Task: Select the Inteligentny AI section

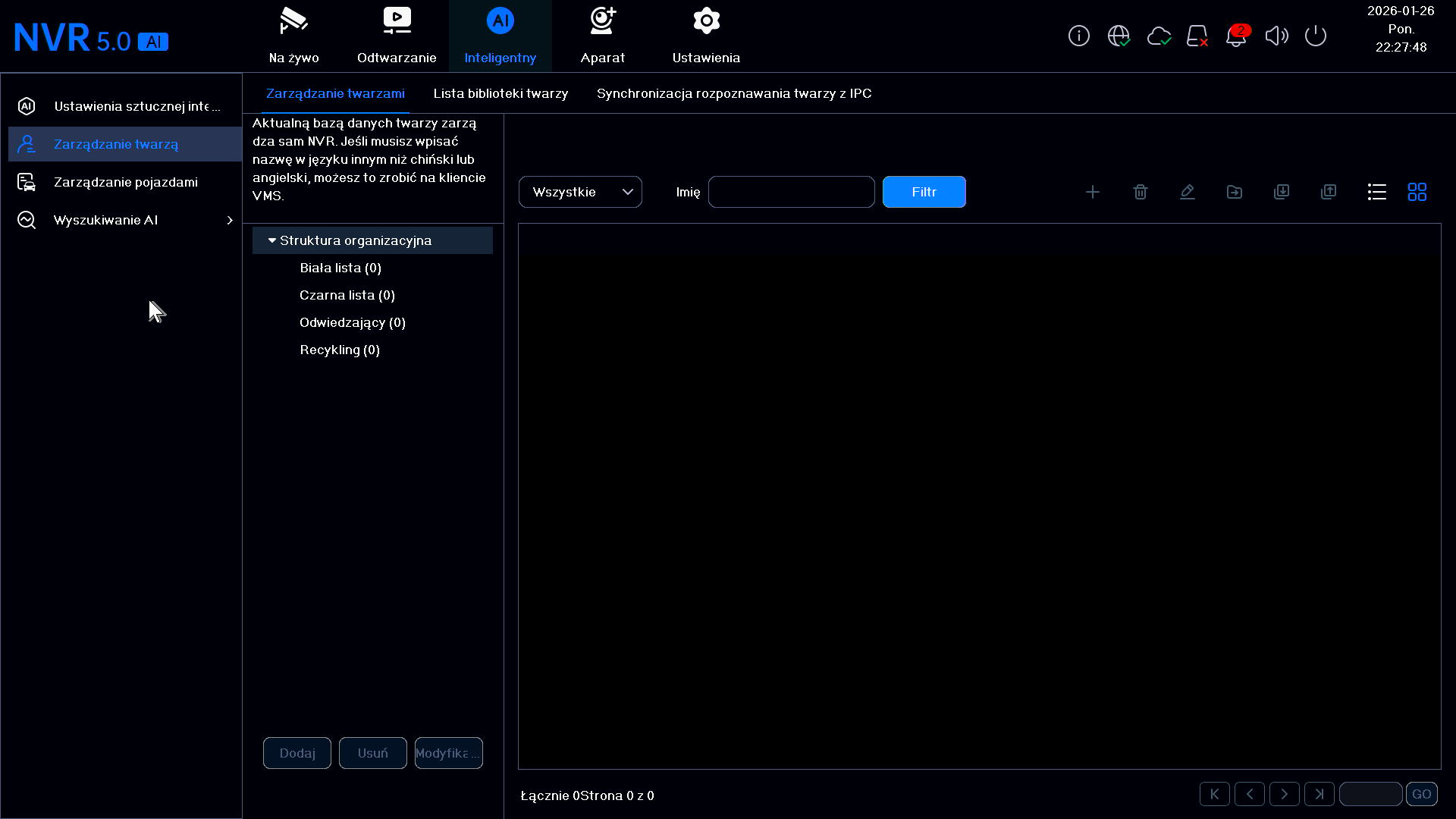Action: coord(500,36)
